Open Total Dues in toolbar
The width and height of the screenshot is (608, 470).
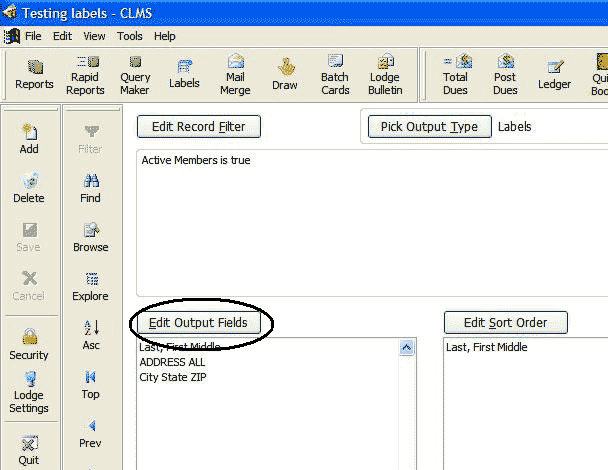[x=456, y=75]
